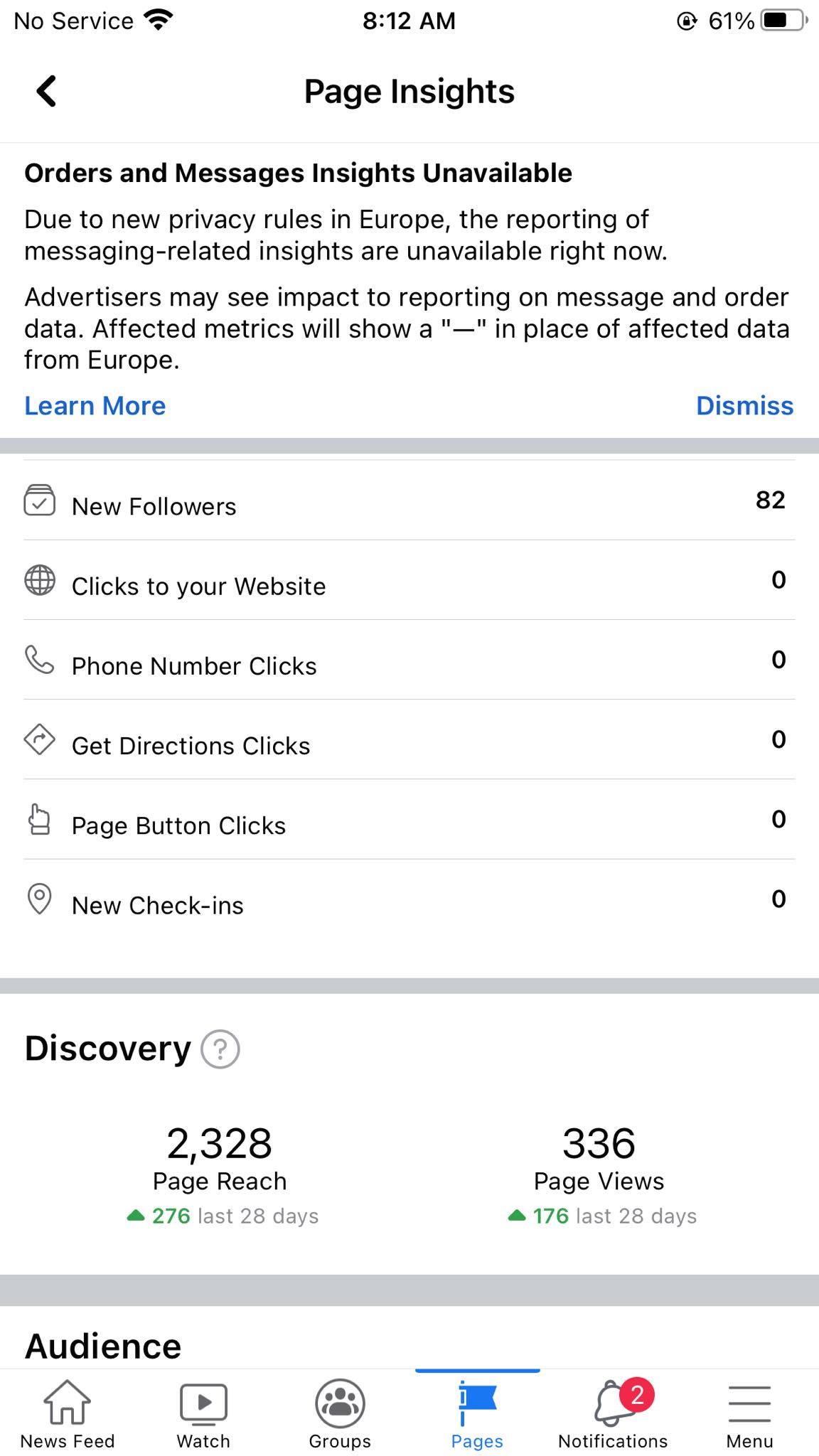
Task: Dismiss the insights unavailable notice
Action: [x=744, y=406]
